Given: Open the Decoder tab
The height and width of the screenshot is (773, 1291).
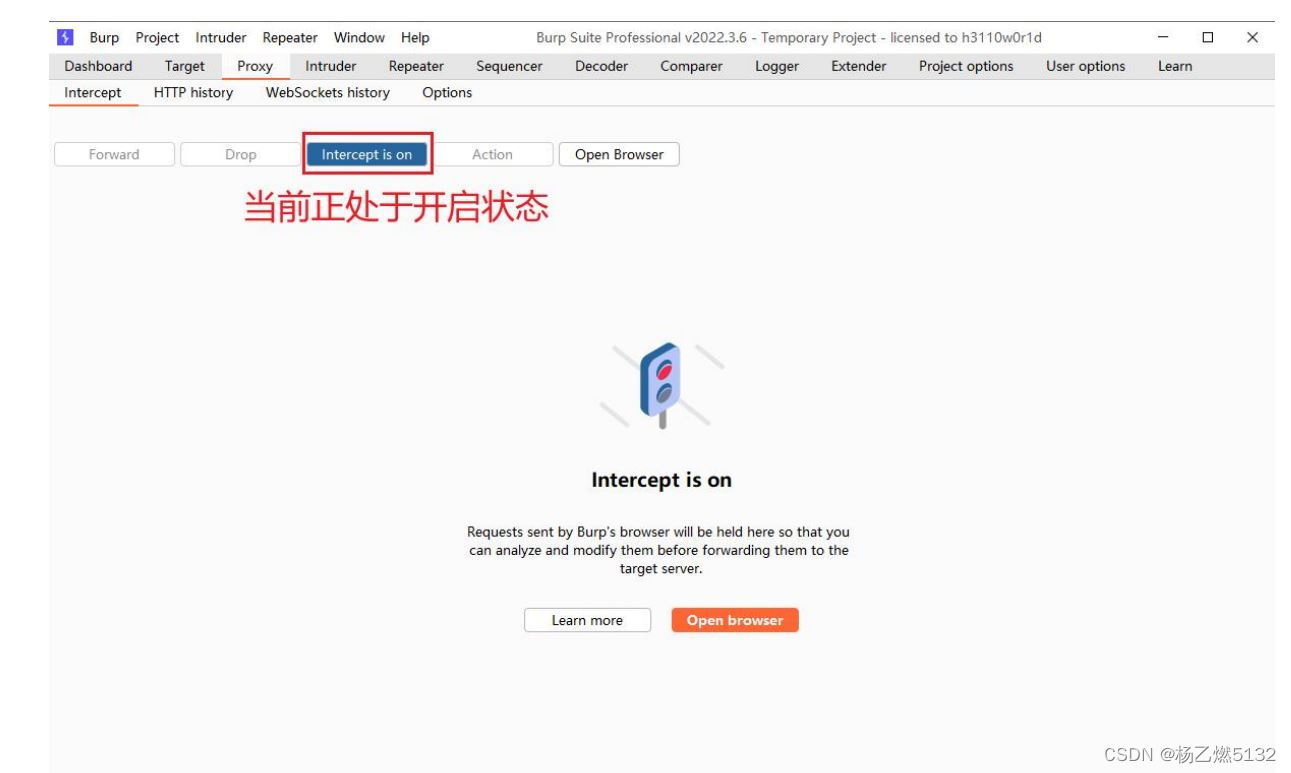Looking at the screenshot, I should coord(601,66).
